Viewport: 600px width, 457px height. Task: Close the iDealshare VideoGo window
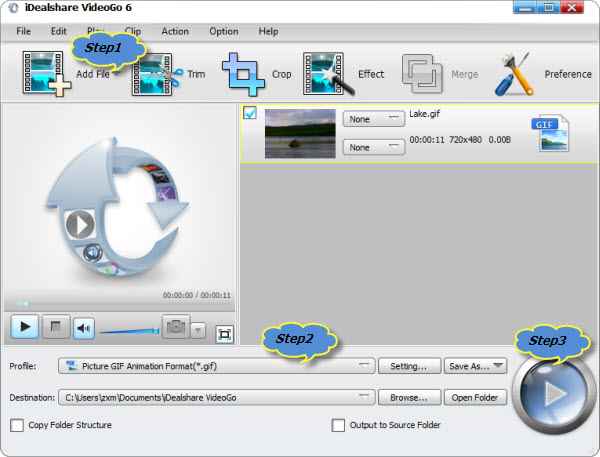click(x=572, y=8)
